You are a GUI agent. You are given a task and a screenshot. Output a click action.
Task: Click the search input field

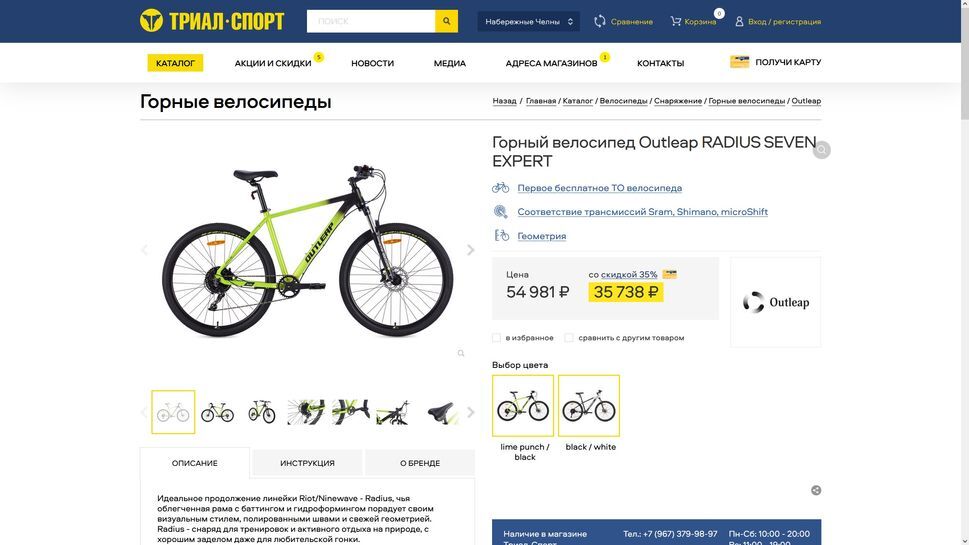(370, 21)
